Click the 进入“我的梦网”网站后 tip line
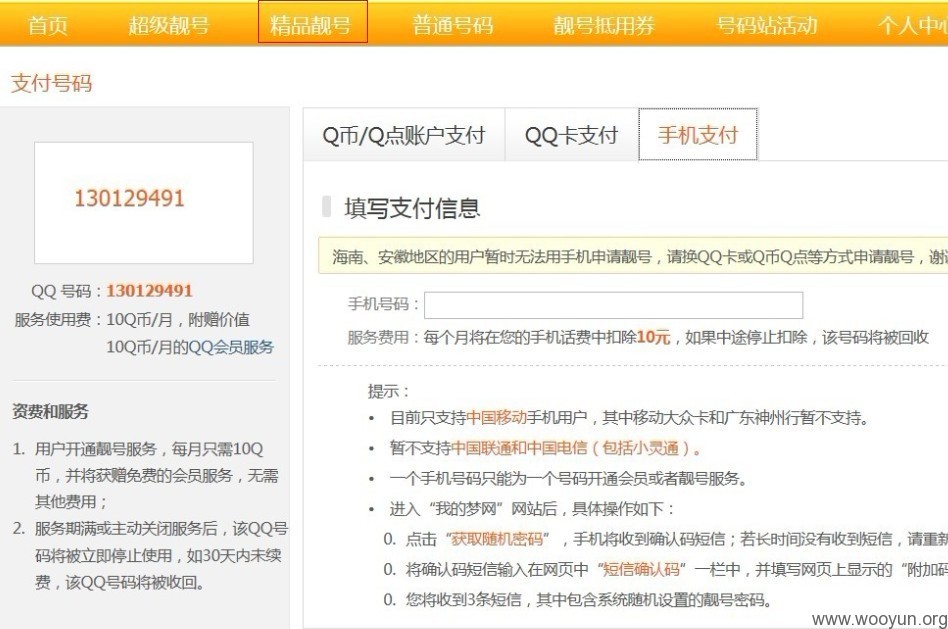The width and height of the screenshot is (948, 629). 532,509
